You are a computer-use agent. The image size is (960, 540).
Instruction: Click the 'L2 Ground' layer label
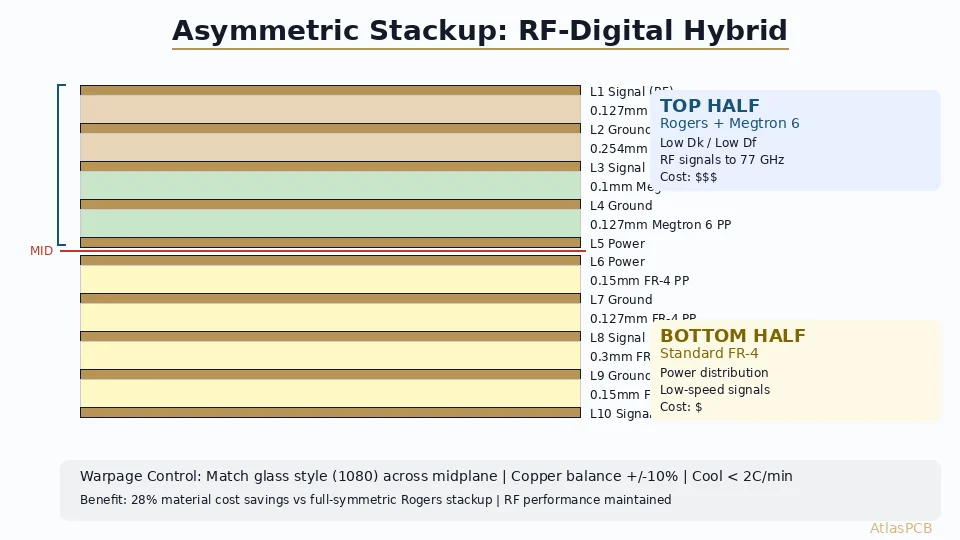tap(620, 130)
